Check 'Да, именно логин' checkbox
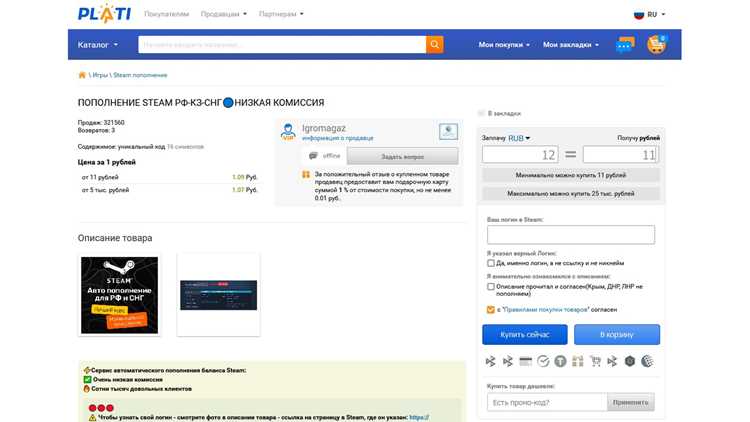 point(491,263)
